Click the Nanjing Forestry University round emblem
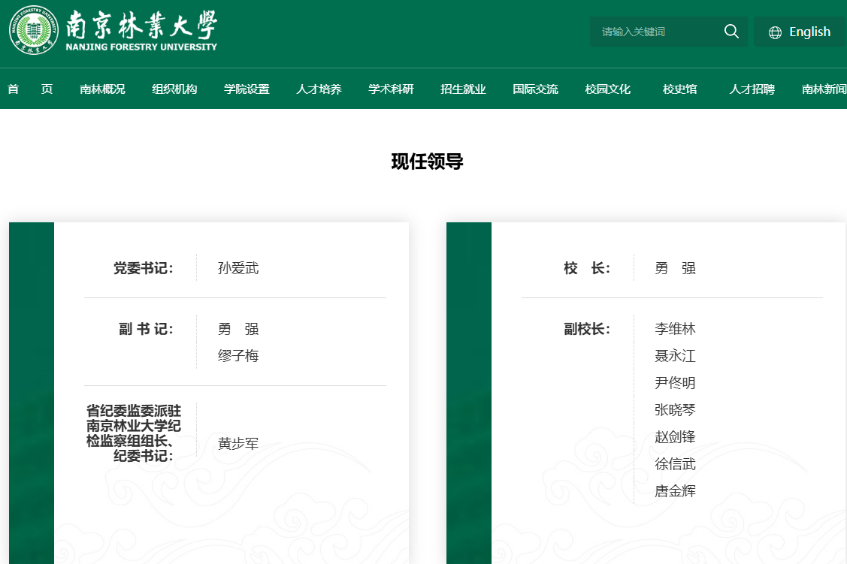Image resolution: width=847 pixels, height=564 pixels. point(33,30)
